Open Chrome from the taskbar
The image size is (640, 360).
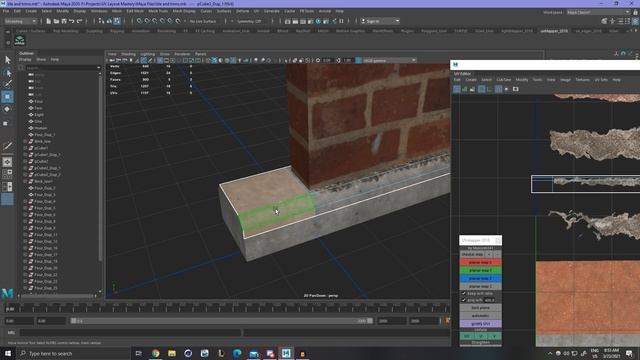click(156, 353)
